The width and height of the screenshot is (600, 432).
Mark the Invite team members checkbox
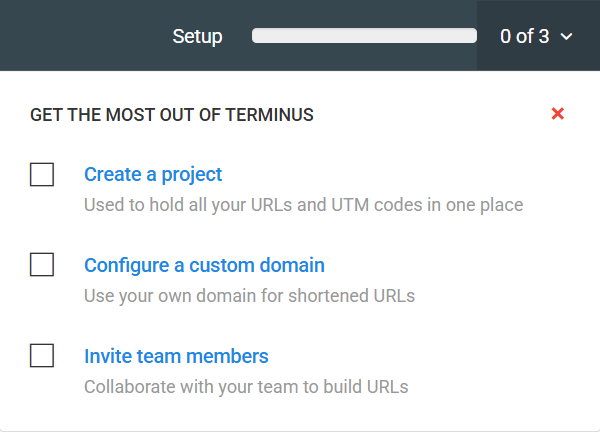click(x=42, y=355)
